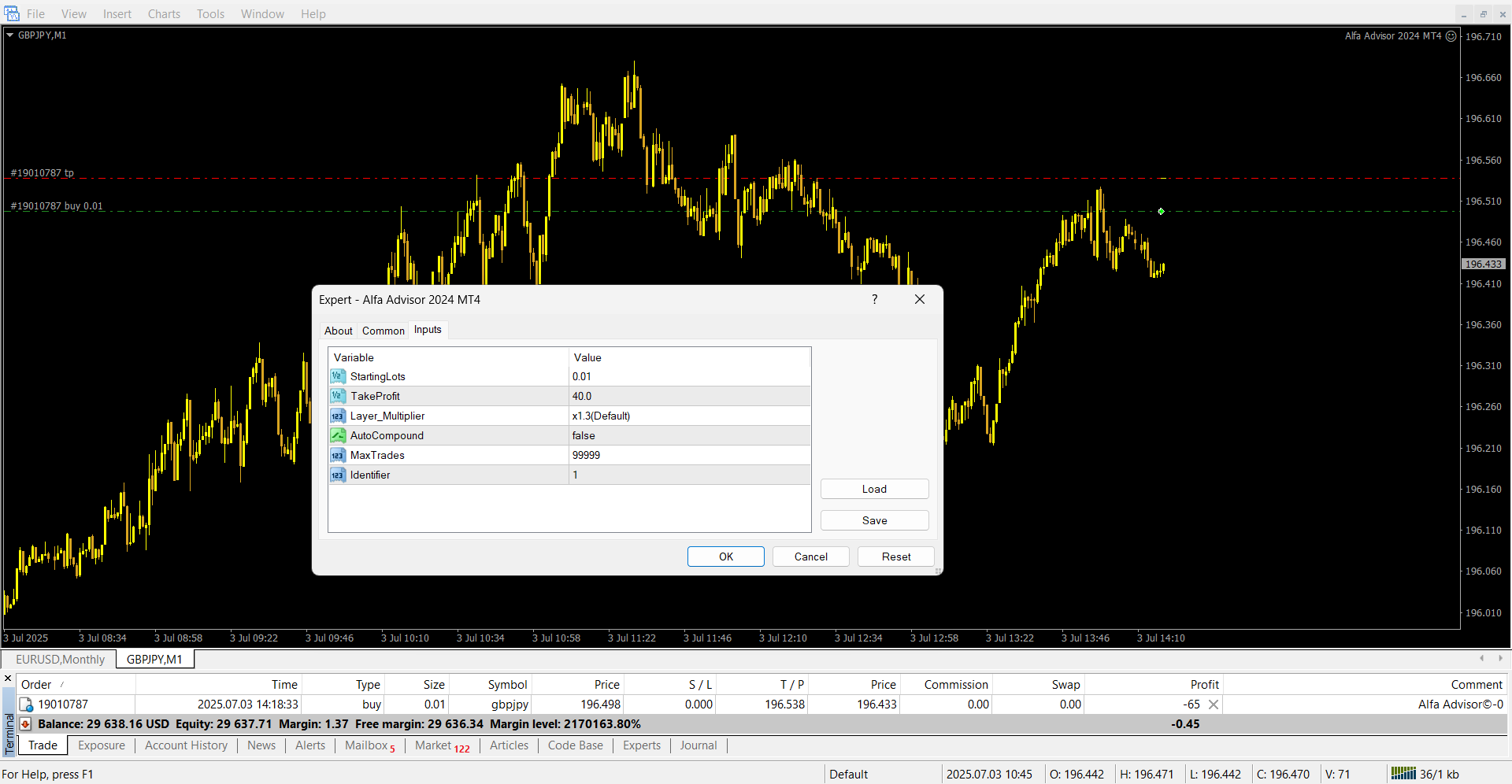Click the order tp red level line label
The image size is (1512, 784).
tap(43, 173)
